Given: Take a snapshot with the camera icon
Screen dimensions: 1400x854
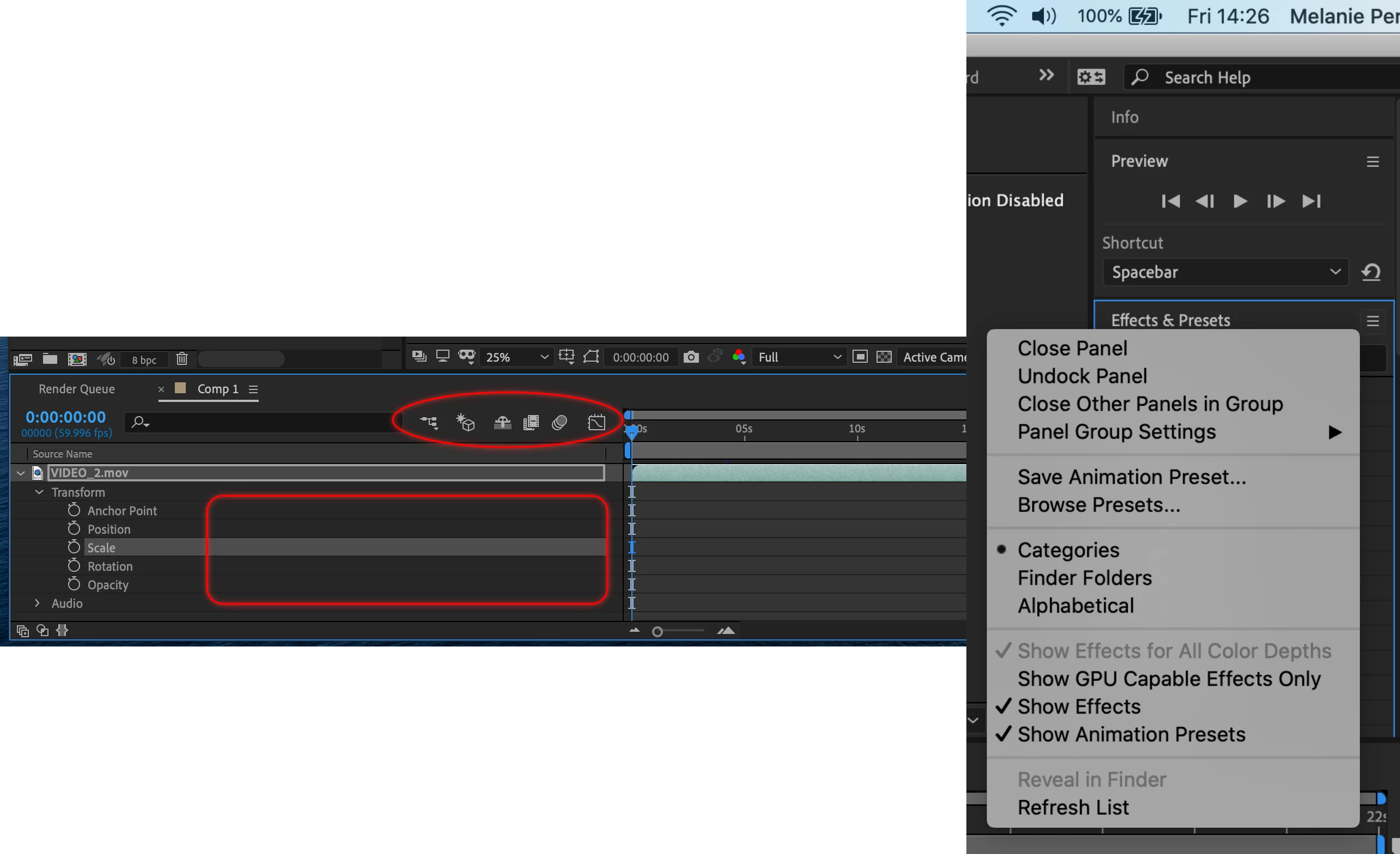Looking at the screenshot, I should click(x=691, y=357).
